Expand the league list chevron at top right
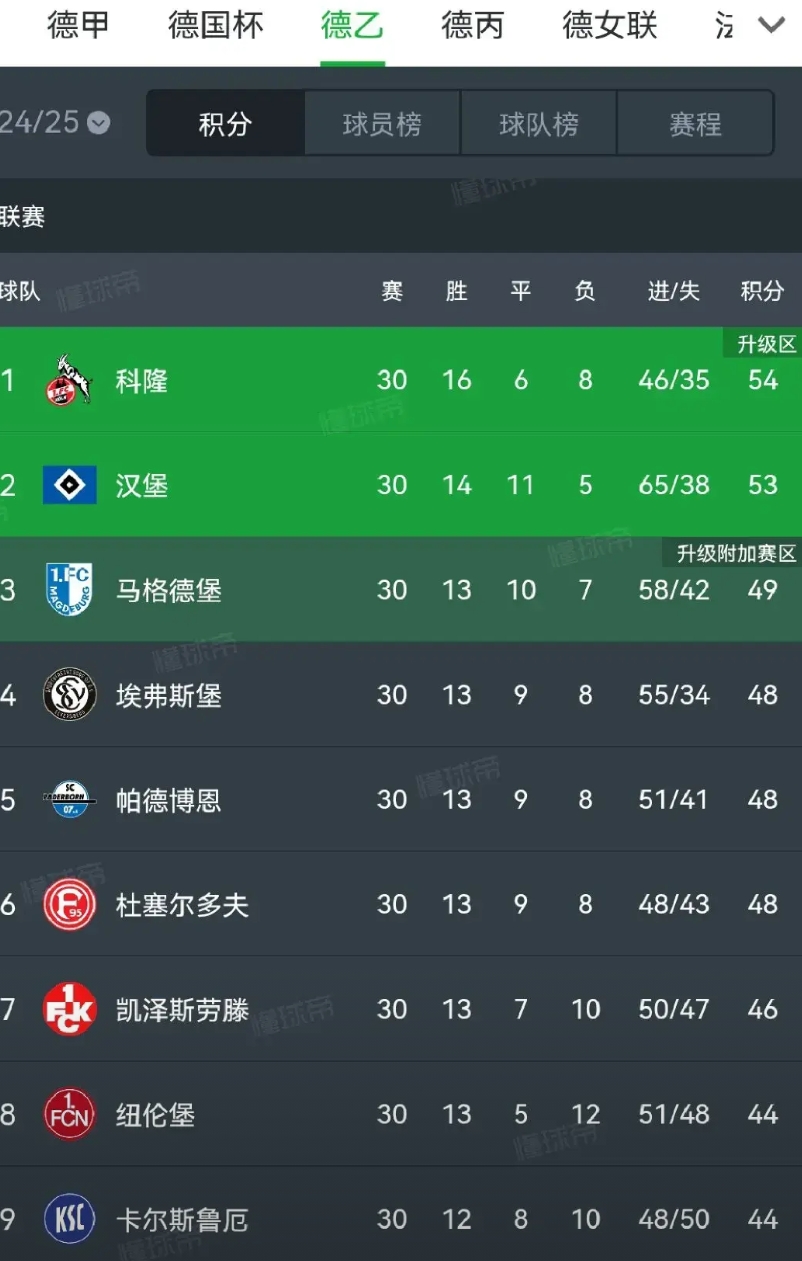The height and width of the screenshot is (1261, 802). tap(771, 25)
